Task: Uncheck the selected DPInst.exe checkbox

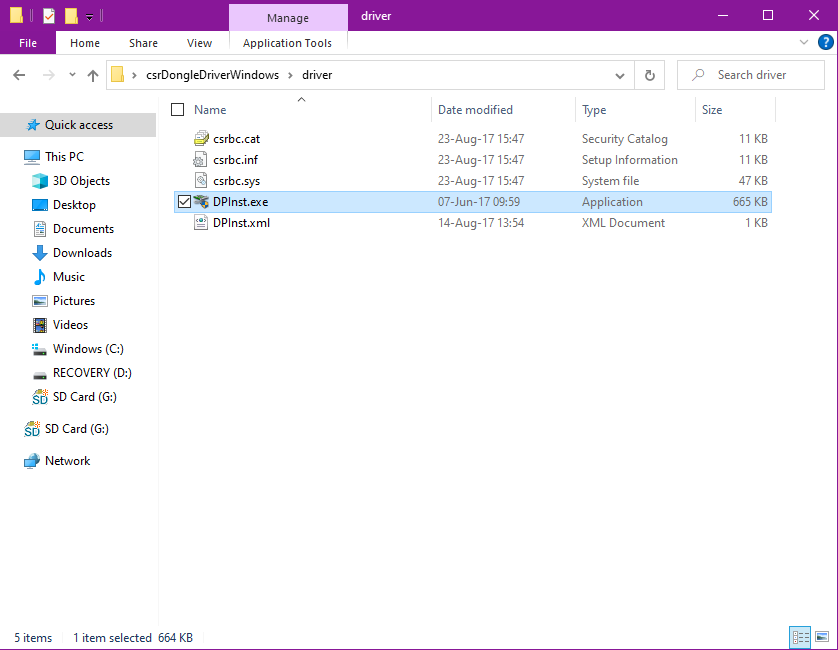Action: tap(184, 201)
